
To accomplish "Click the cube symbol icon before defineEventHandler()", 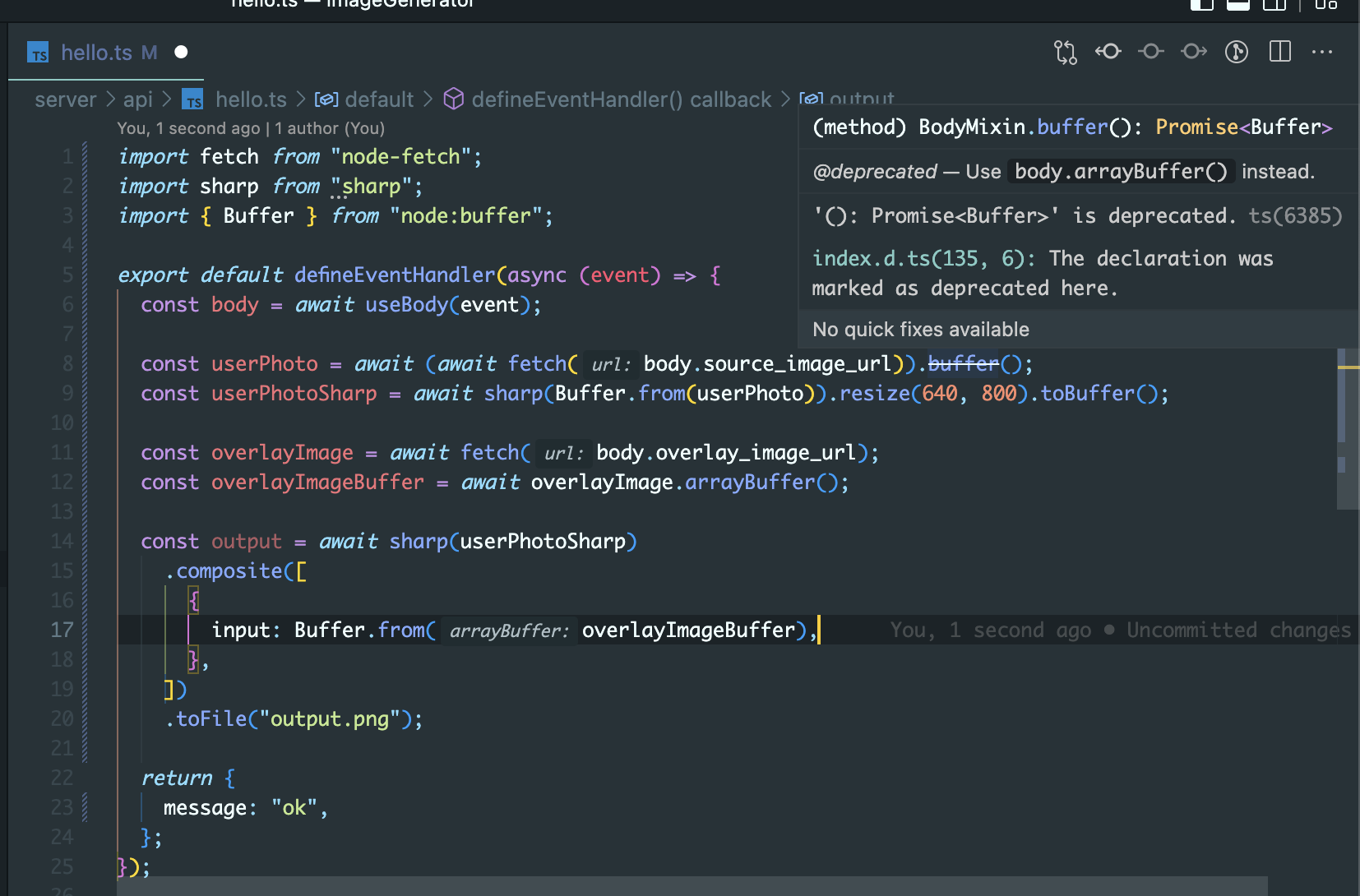I will point(454,99).
